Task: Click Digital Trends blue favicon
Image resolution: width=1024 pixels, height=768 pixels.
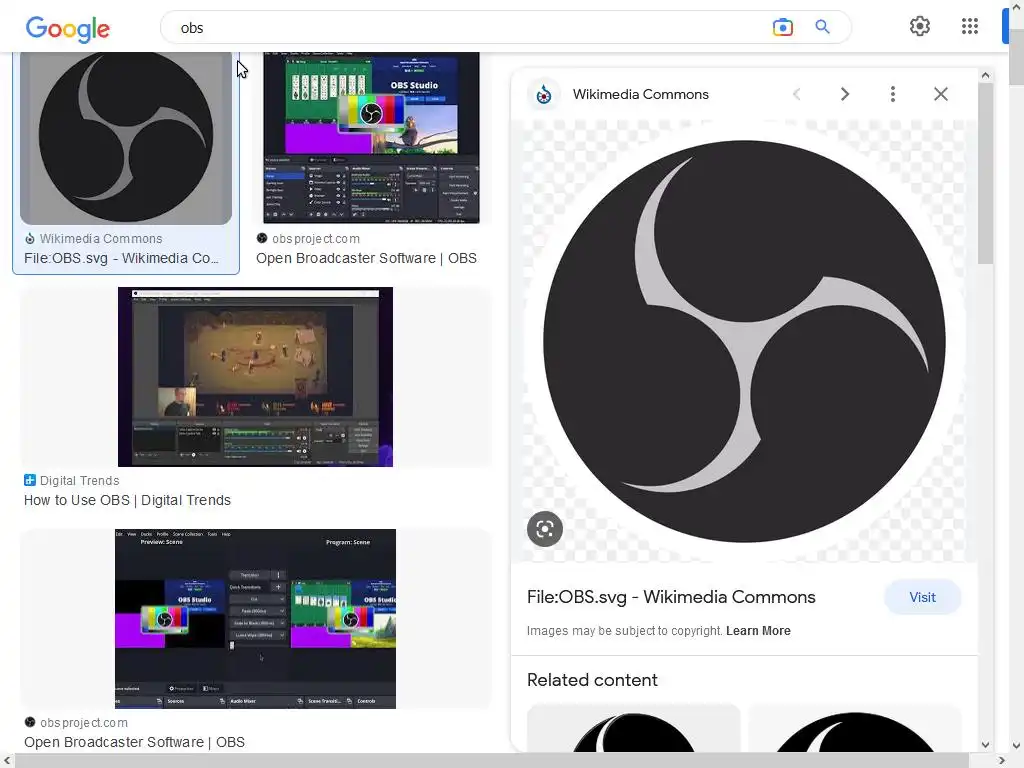Action: (29, 481)
